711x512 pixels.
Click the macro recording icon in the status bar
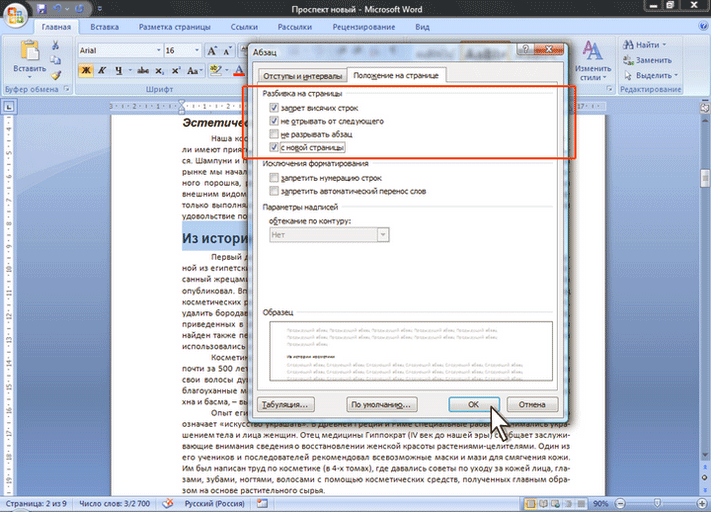pos(262,503)
